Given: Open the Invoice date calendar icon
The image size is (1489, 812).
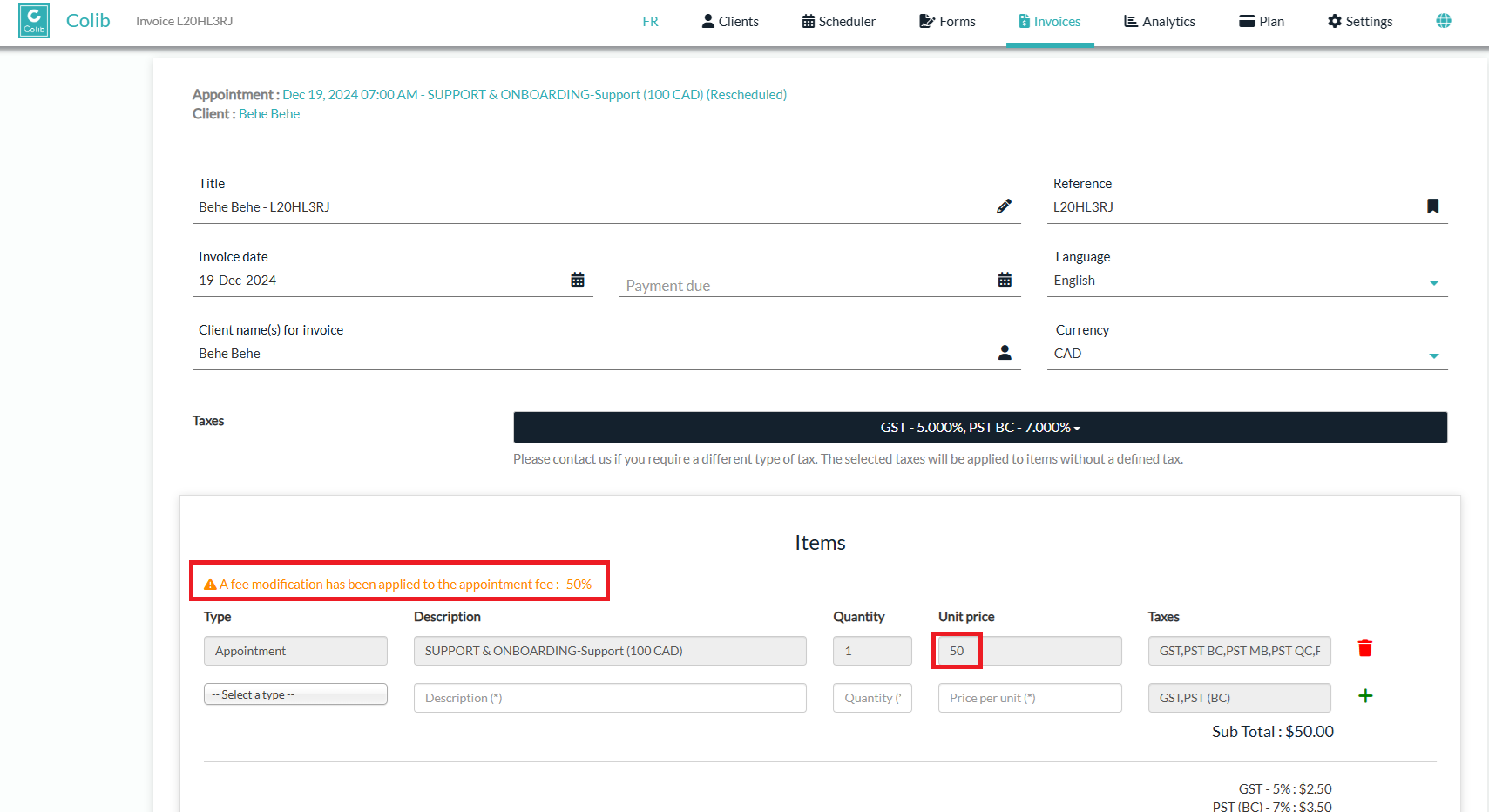Looking at the screenshot, I should tap(578, 280).
